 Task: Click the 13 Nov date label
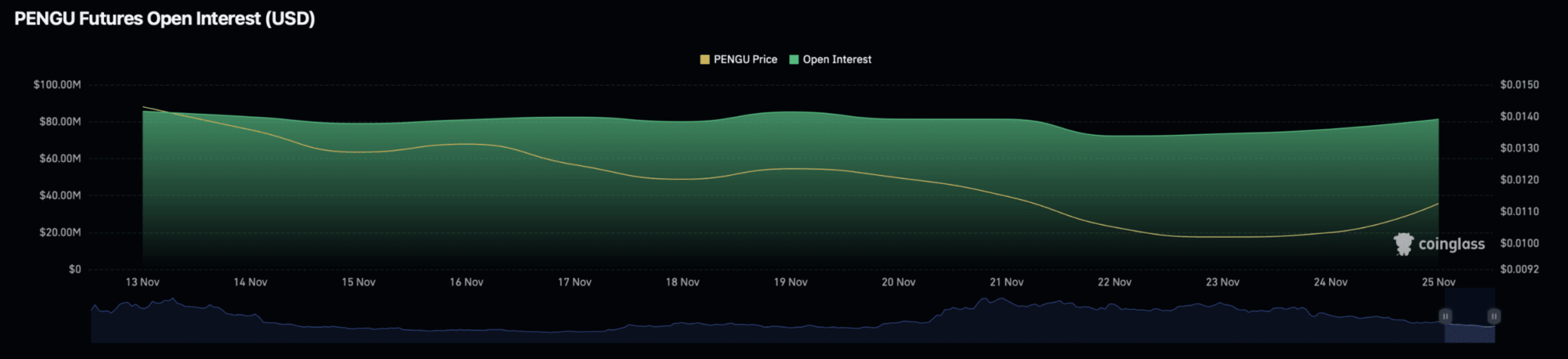(x=142, y=282)
